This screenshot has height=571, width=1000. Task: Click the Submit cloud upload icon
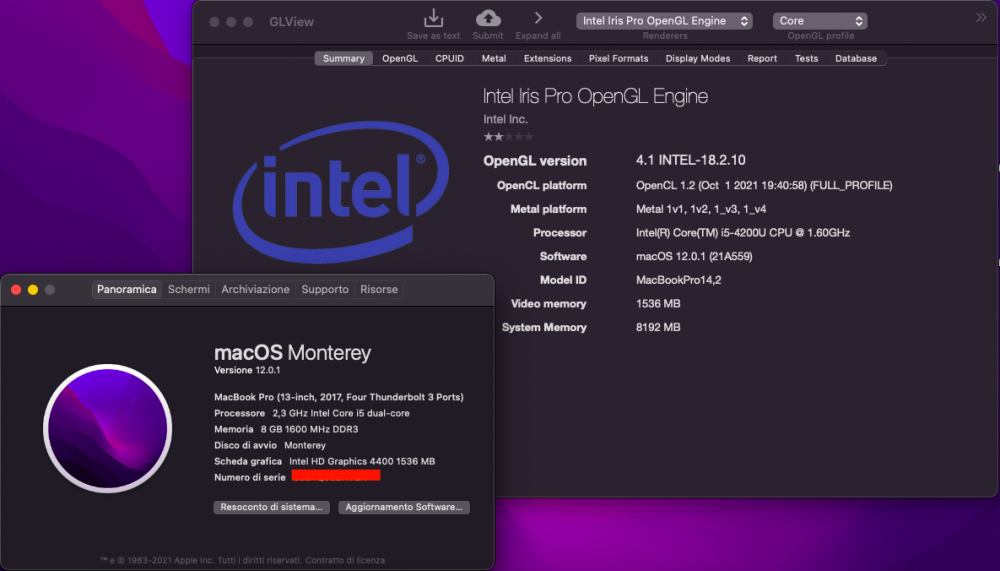[x=488, y=18]
